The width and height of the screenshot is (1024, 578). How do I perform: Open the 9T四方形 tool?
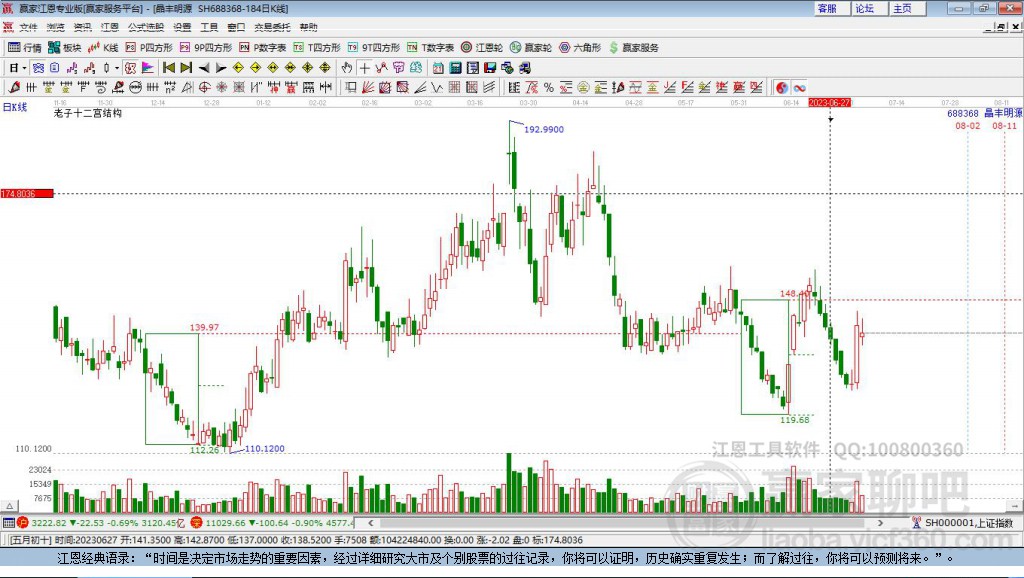click(x=373, y=47)
